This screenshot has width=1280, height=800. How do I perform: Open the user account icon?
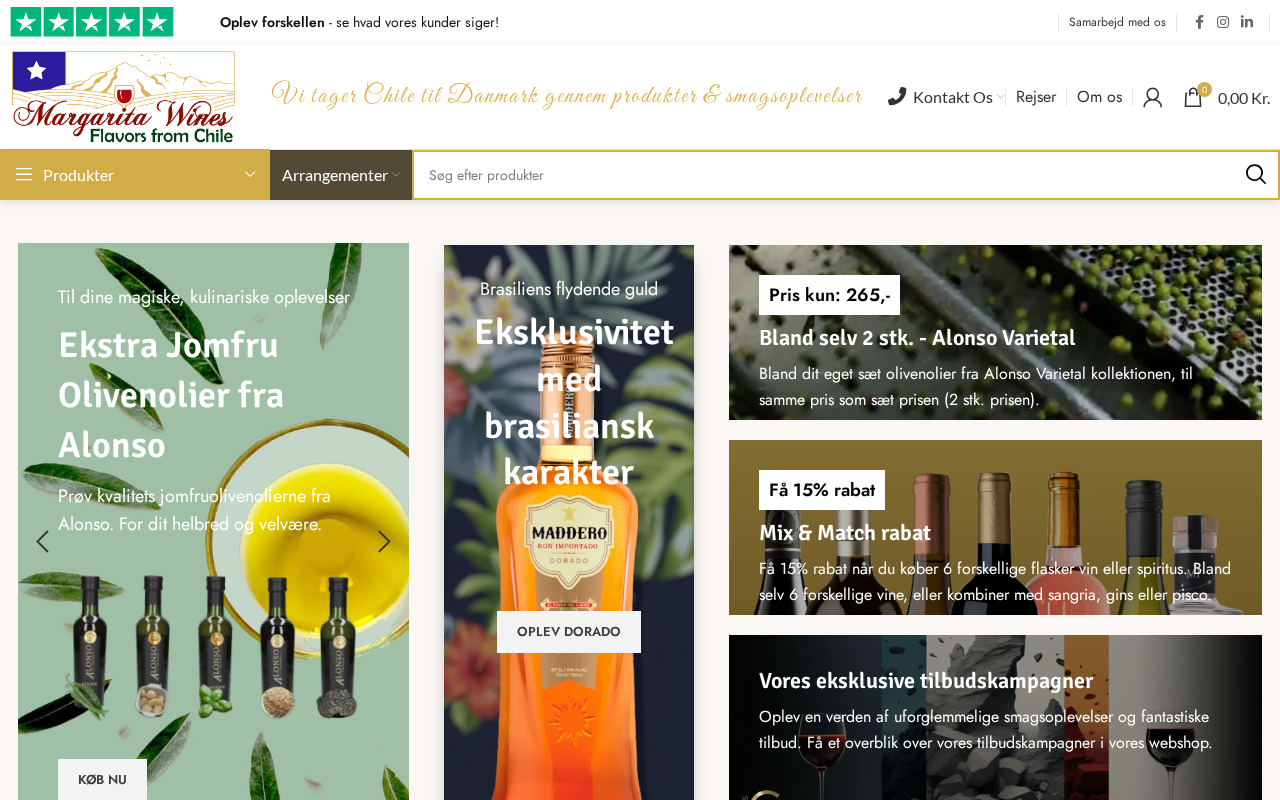coord(1152,97)
